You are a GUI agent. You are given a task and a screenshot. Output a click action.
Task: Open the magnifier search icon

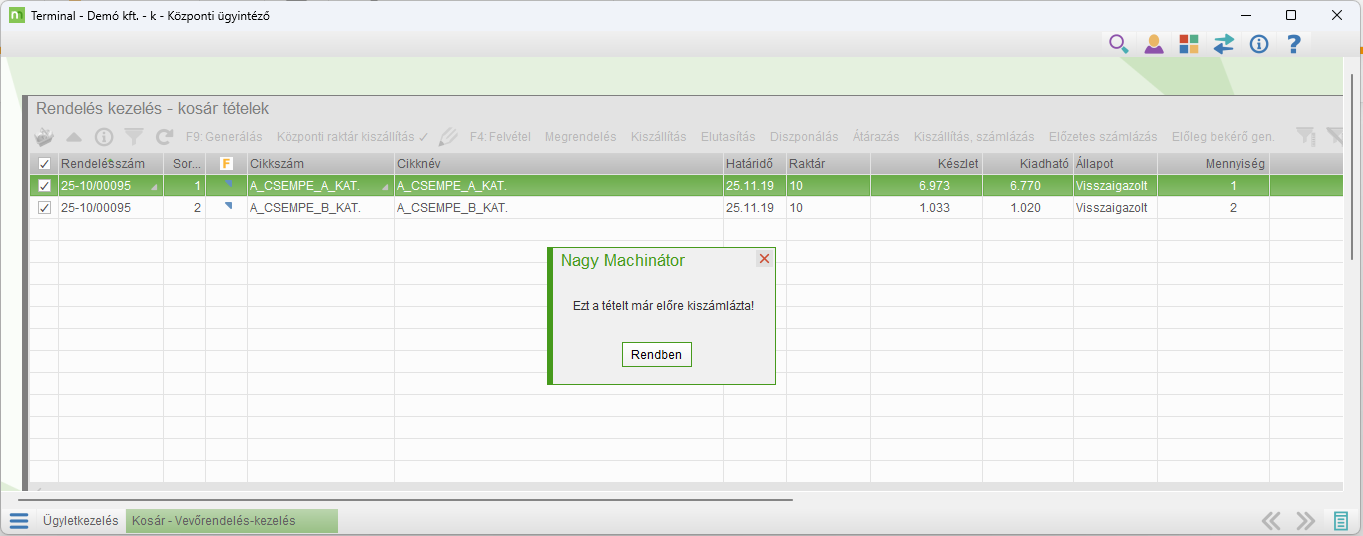1118,44
